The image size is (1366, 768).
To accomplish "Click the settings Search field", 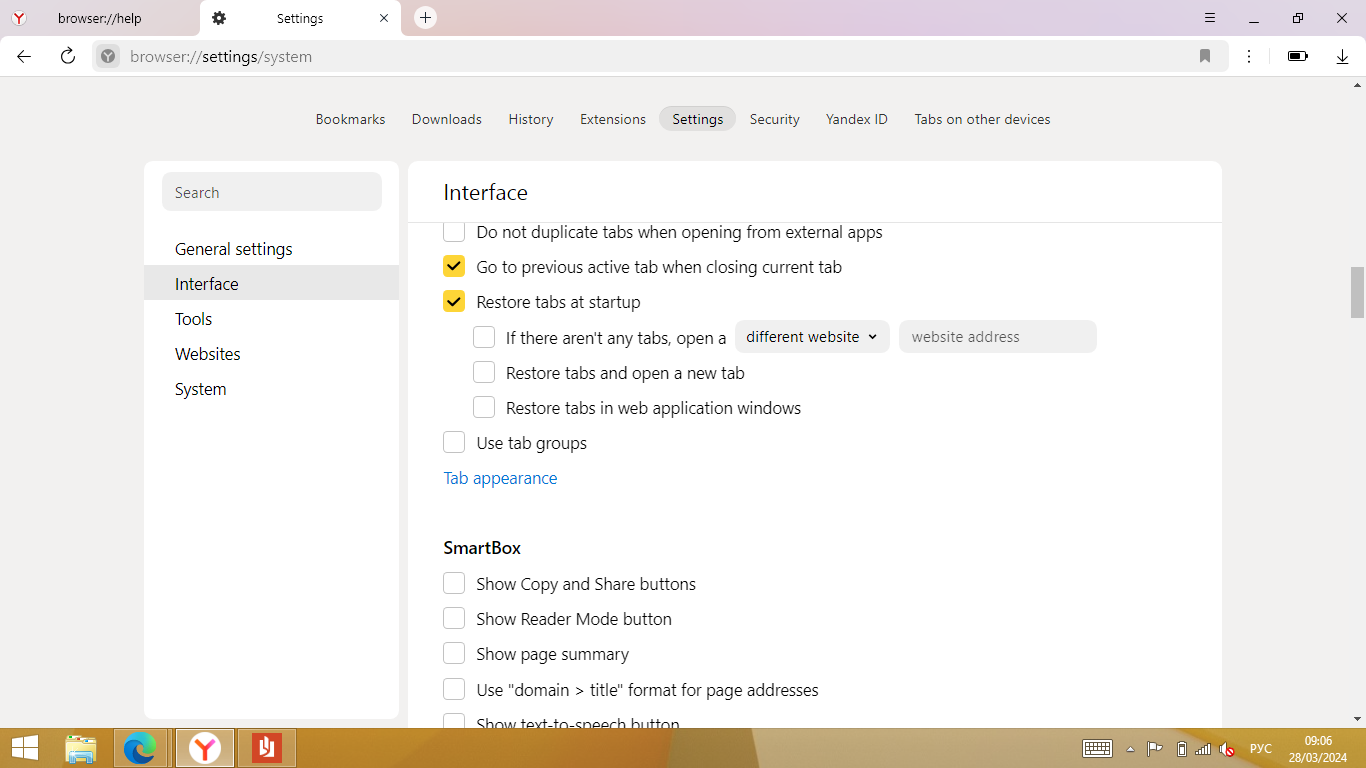I will tap(272, 192).
